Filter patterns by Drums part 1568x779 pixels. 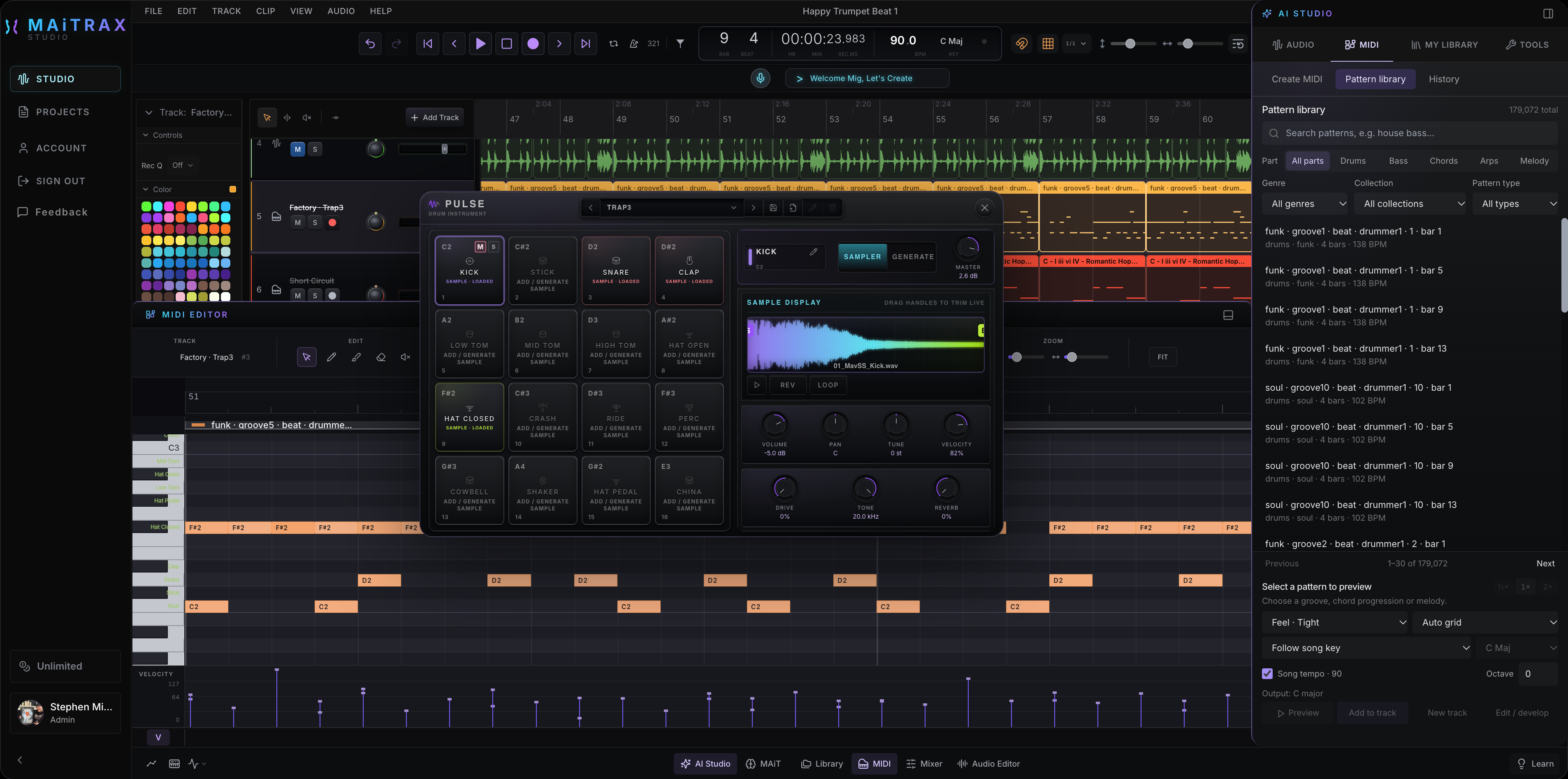point(1352,161)
